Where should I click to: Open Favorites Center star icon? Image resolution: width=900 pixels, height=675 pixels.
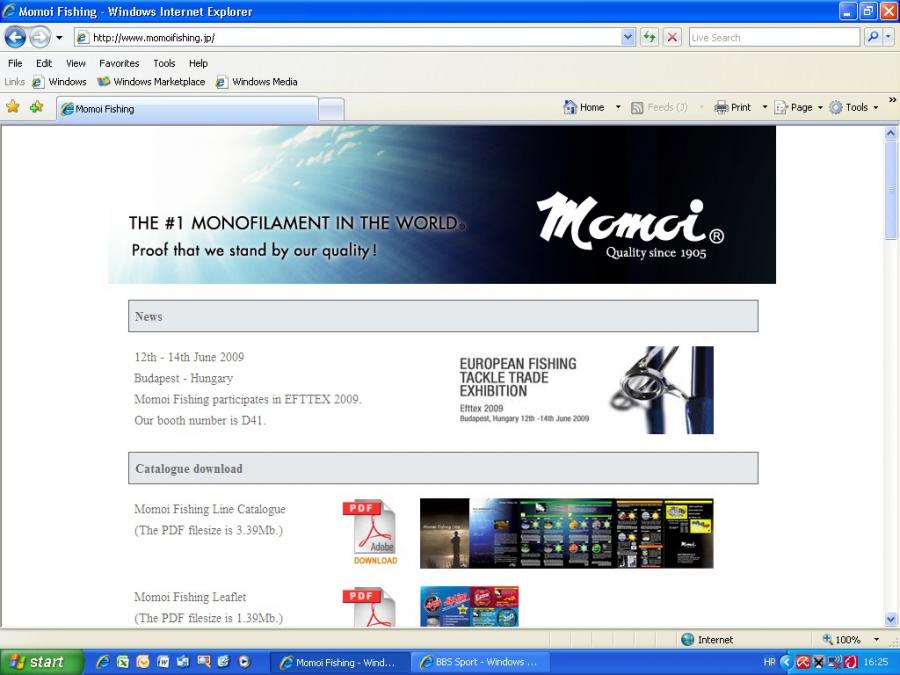(x=13, y=107)
